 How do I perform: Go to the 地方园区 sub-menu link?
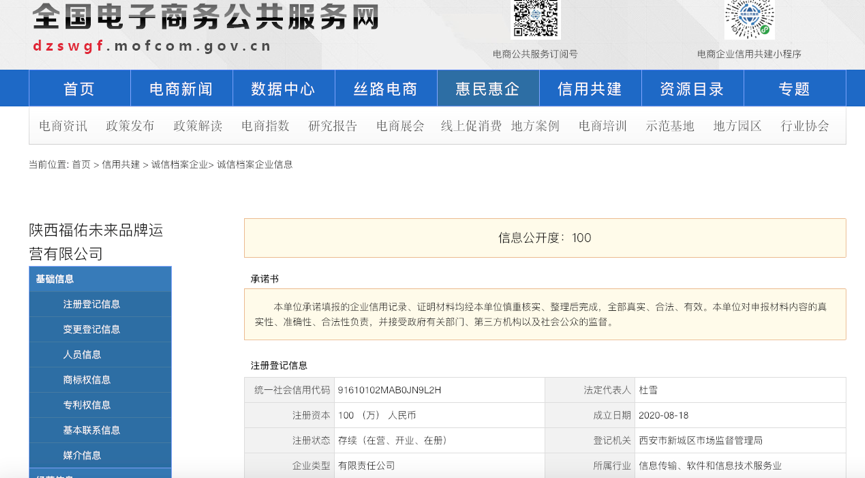coord(738,126)
